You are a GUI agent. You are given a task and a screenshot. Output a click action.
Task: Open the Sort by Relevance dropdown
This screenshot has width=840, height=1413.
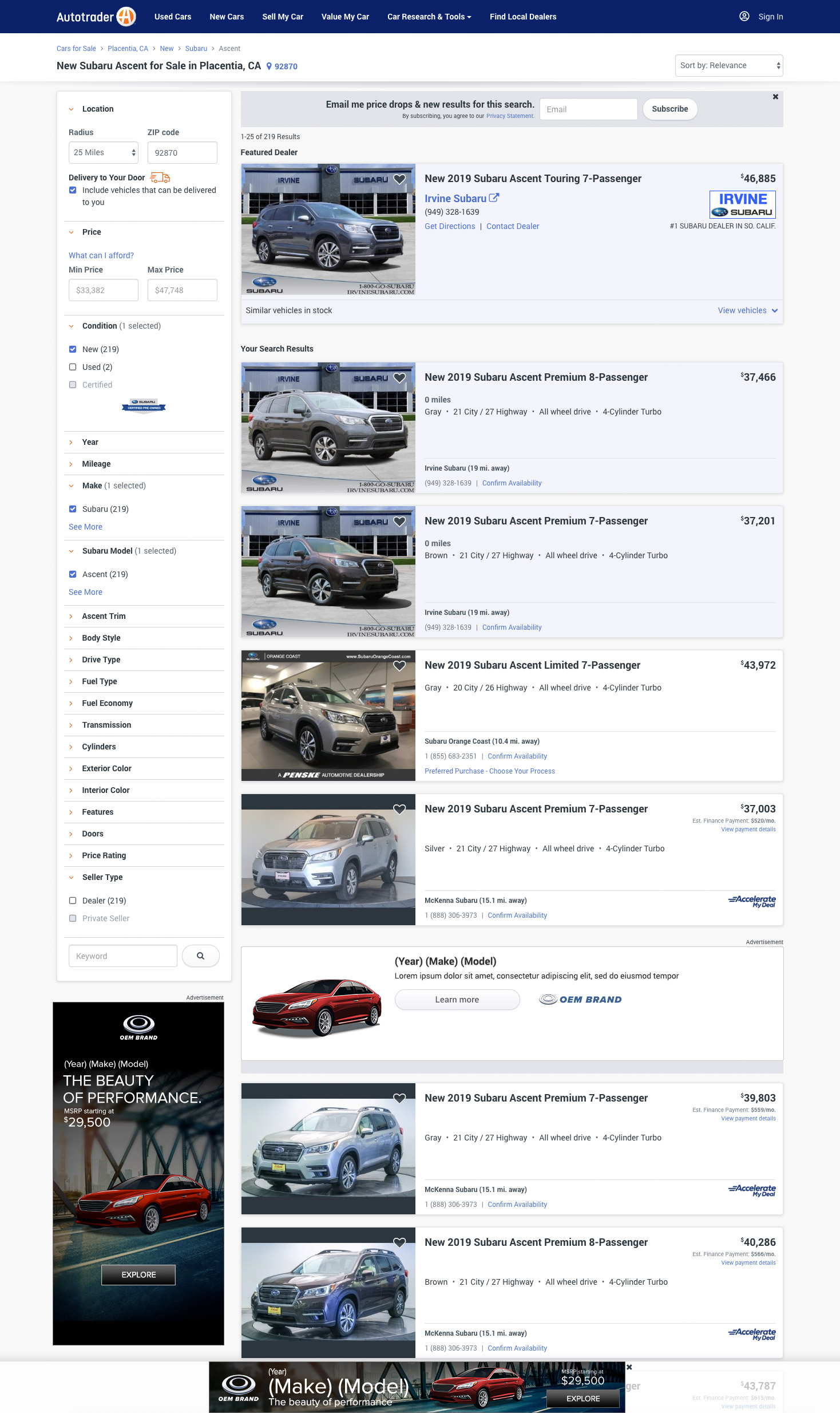[729, 65]
